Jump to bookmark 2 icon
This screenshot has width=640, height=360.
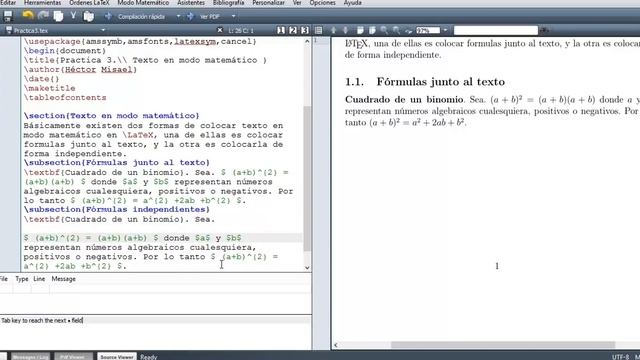click(x=293, y=30)
